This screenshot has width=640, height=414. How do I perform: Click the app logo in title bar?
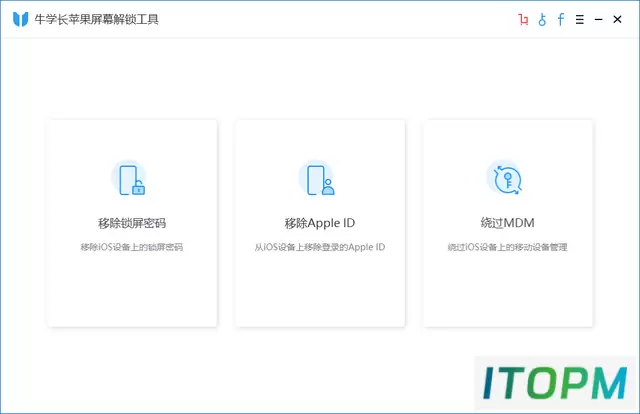[x=20, y=19]
